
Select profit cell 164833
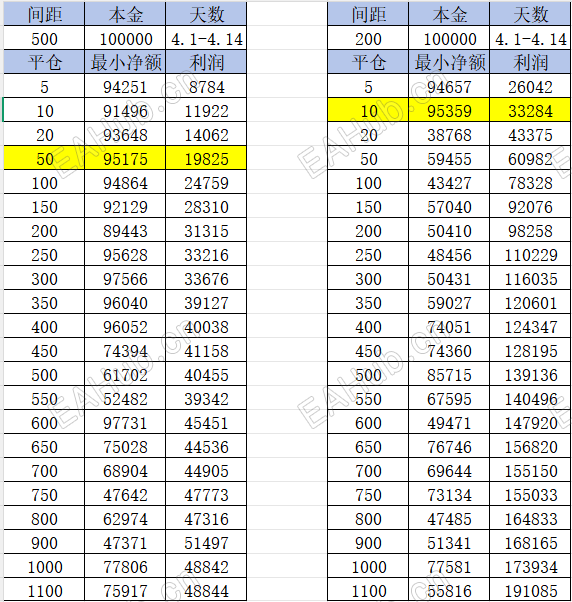530,518
